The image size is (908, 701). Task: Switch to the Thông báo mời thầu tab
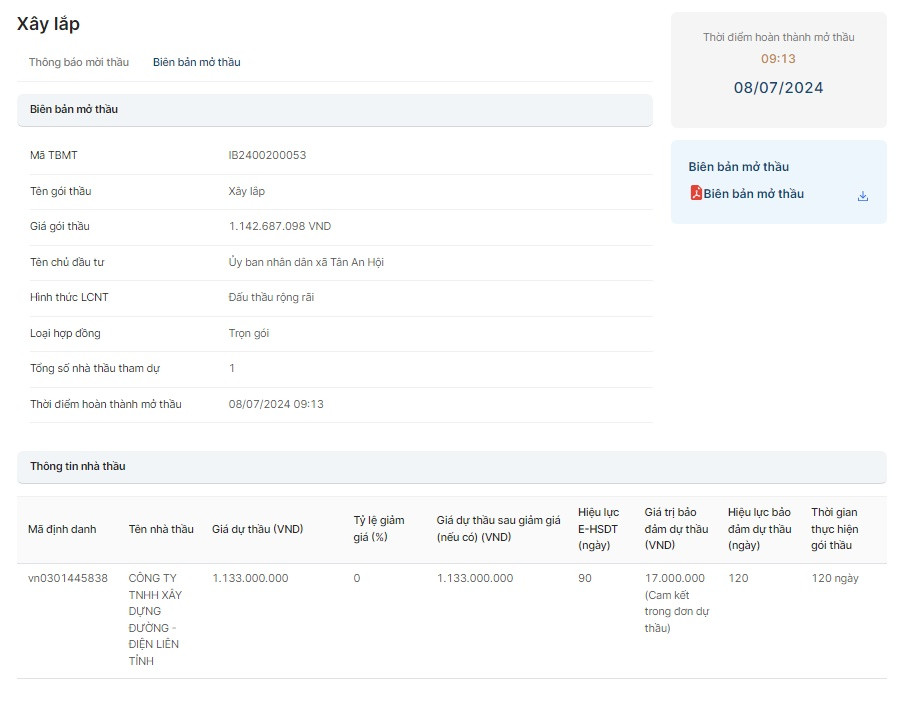pyautogui.click(x=79, y=62)
